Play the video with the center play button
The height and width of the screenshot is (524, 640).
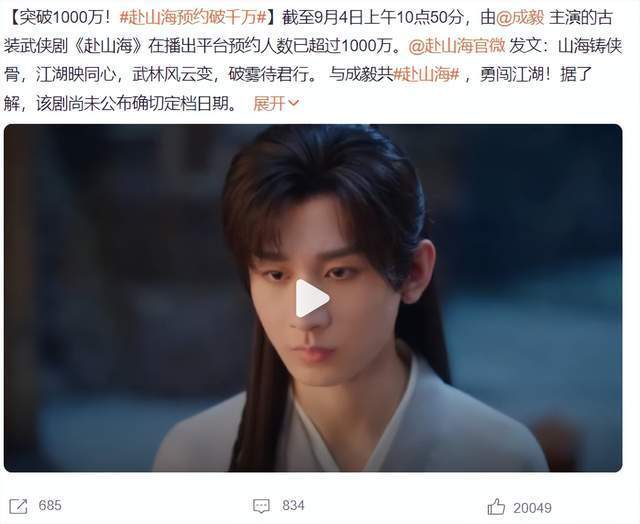click(313, 299)
